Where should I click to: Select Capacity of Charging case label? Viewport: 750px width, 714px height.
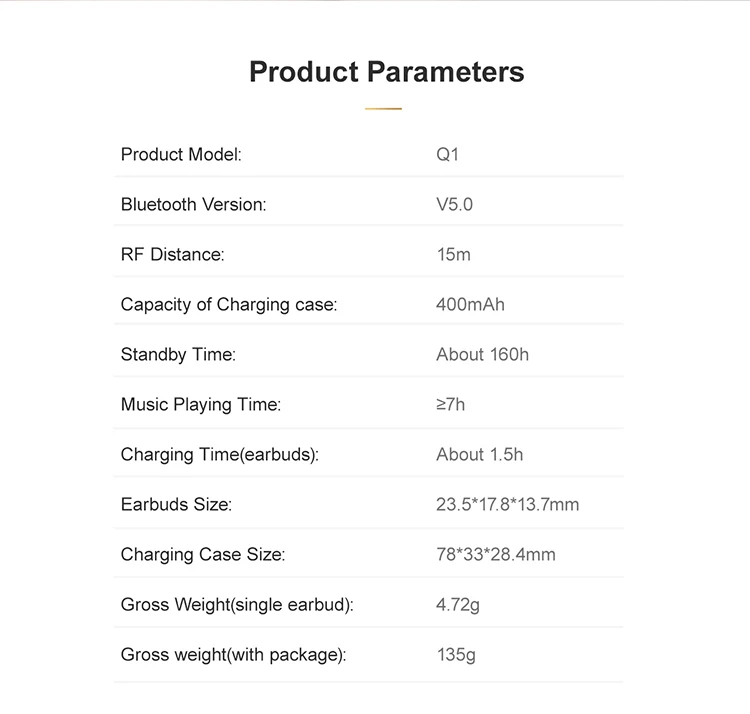[x=229, y=305]
